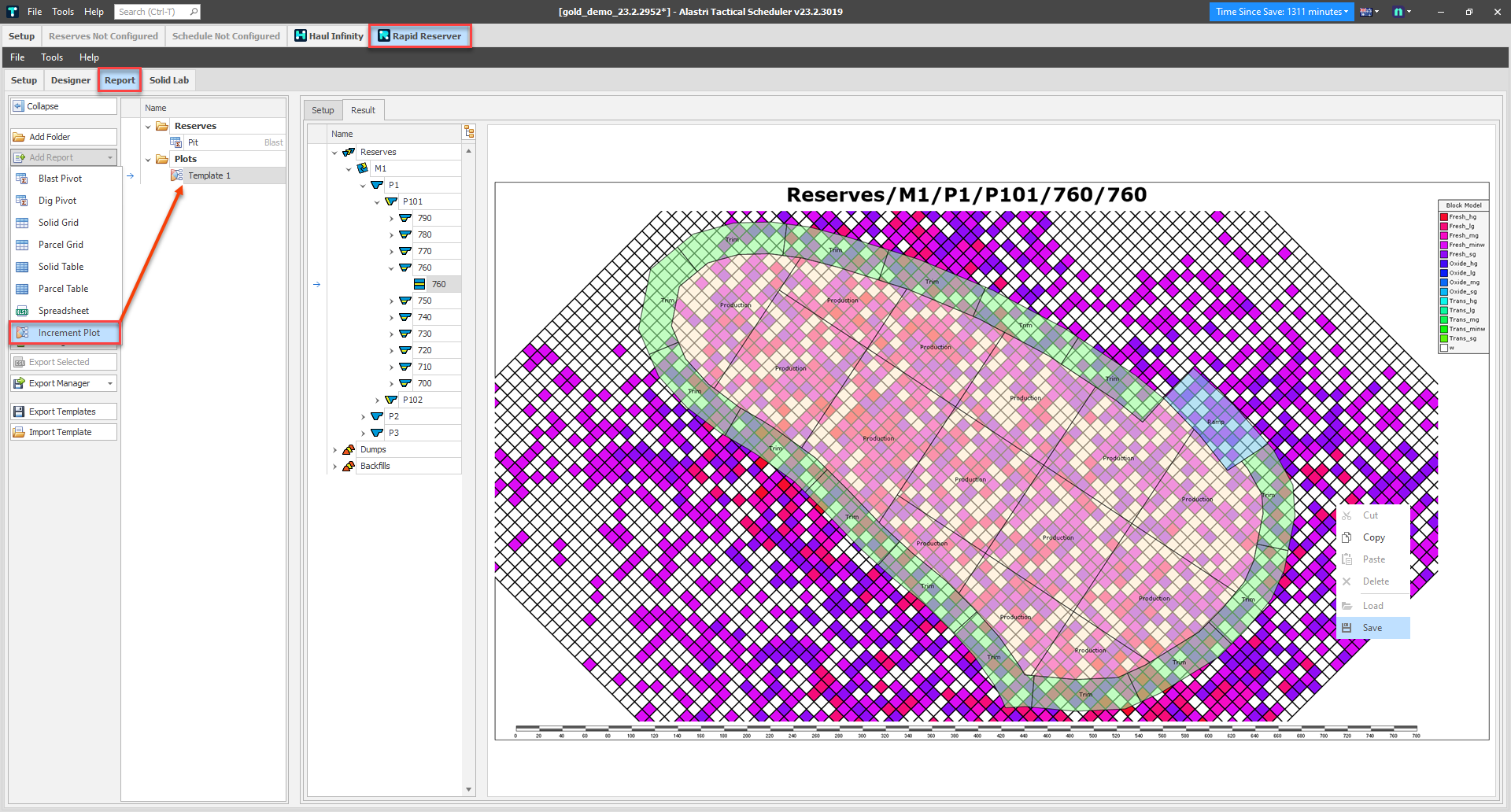The width and height of the screenshot is (1511, 812).
Task: Click the Template 1 plot icon
Action: click(177, 175)
